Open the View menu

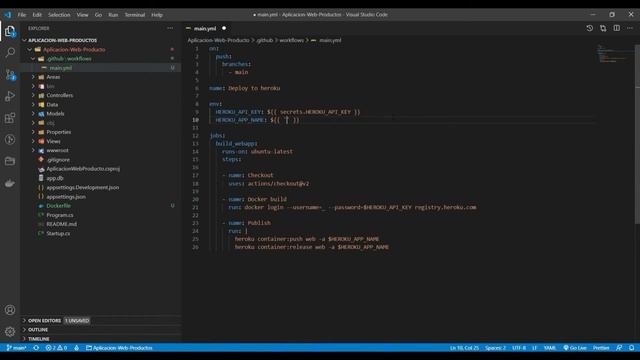pos(82,15)
